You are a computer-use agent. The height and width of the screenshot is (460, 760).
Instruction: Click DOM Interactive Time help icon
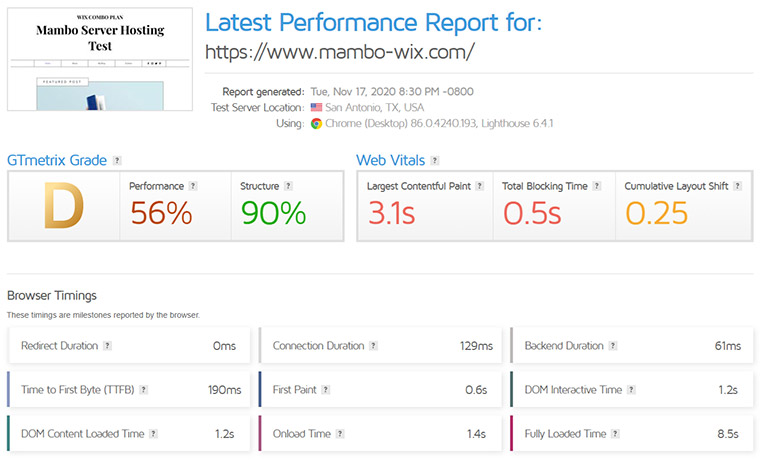(631, 390)
